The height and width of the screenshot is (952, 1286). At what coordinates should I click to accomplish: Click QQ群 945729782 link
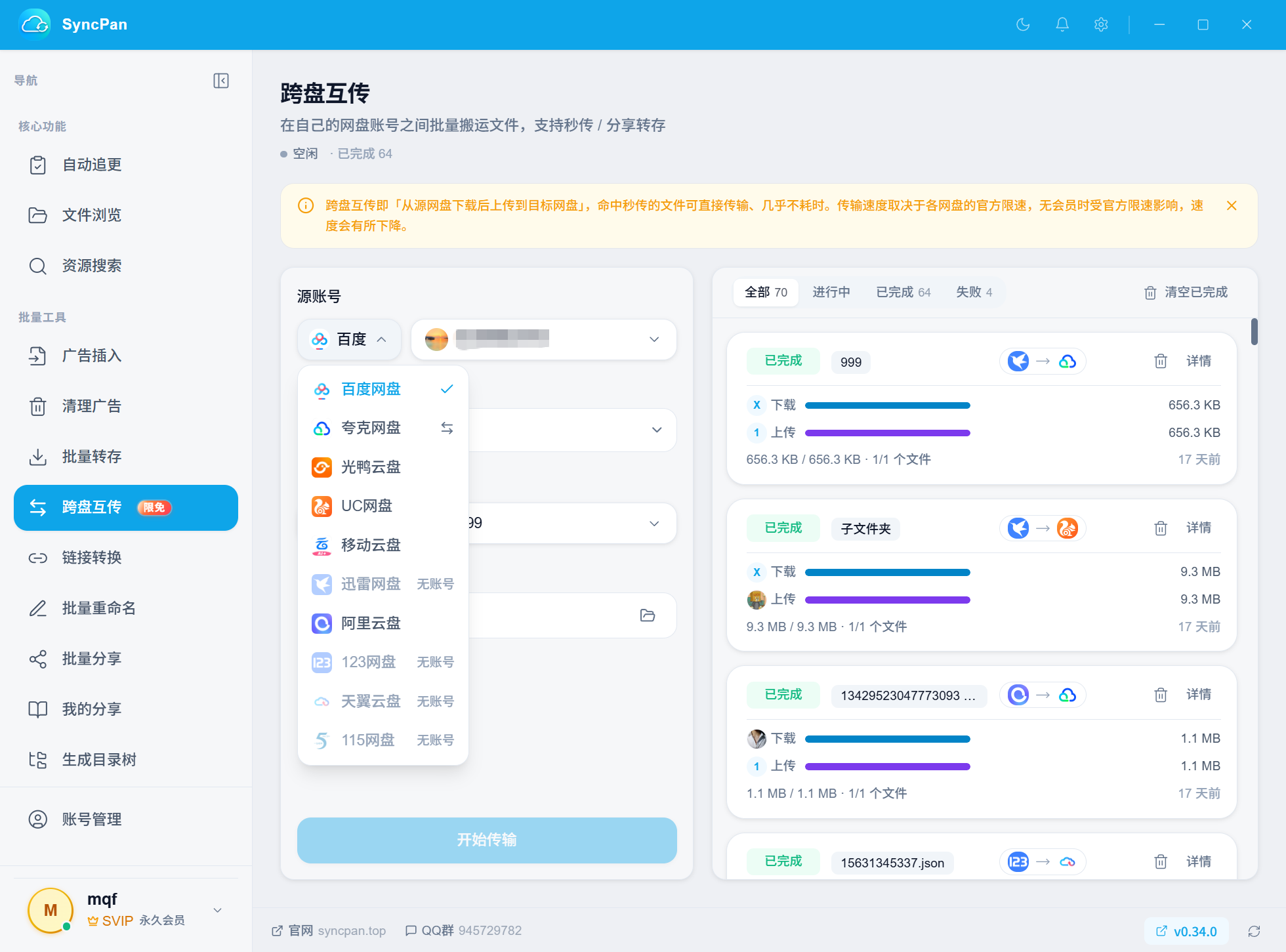(x=463, y=931)
